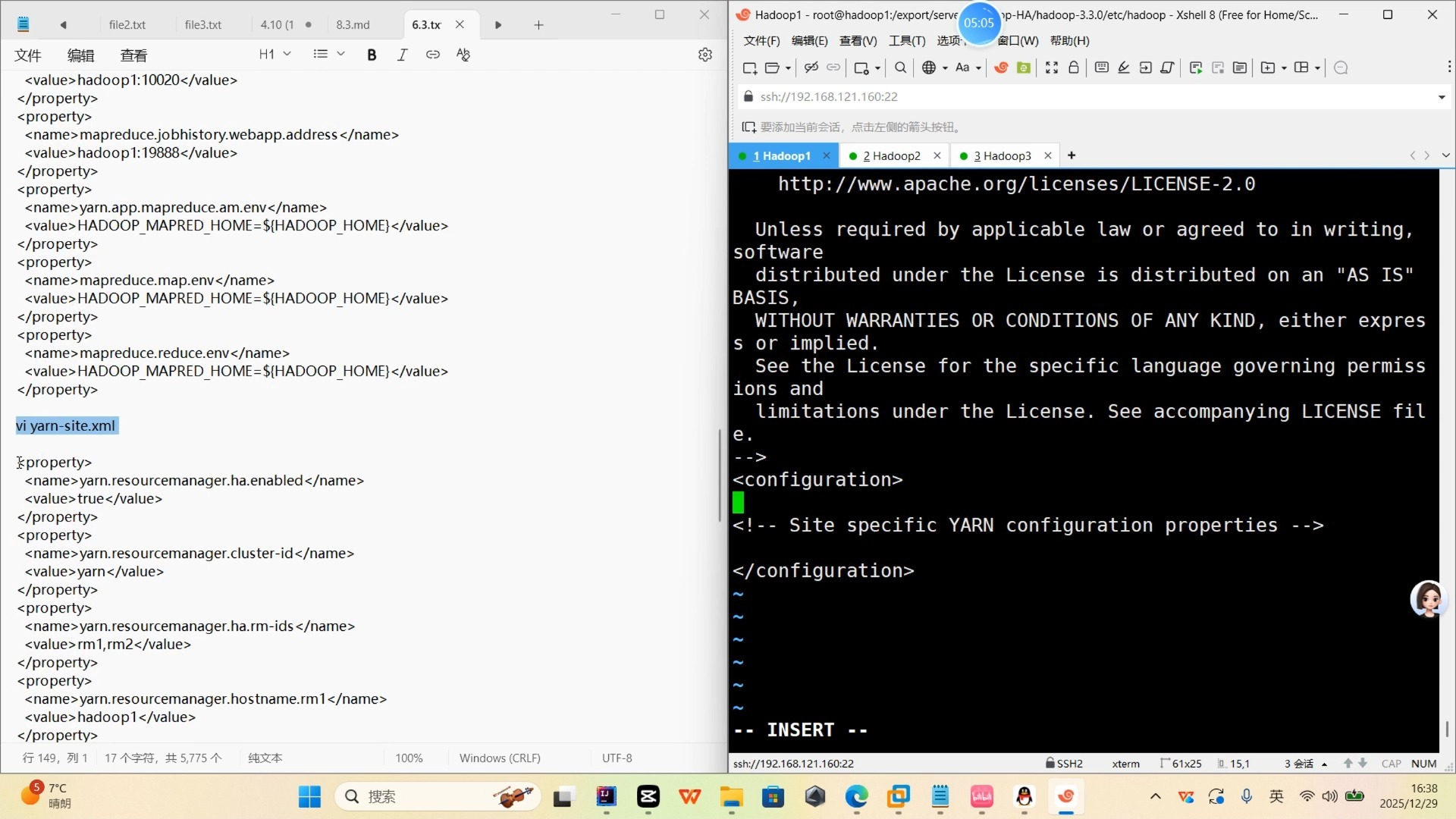Switch to the 2 Hadoop2 session tab
The width and height of the screenshot is (1456, 819).
point(892,155)
